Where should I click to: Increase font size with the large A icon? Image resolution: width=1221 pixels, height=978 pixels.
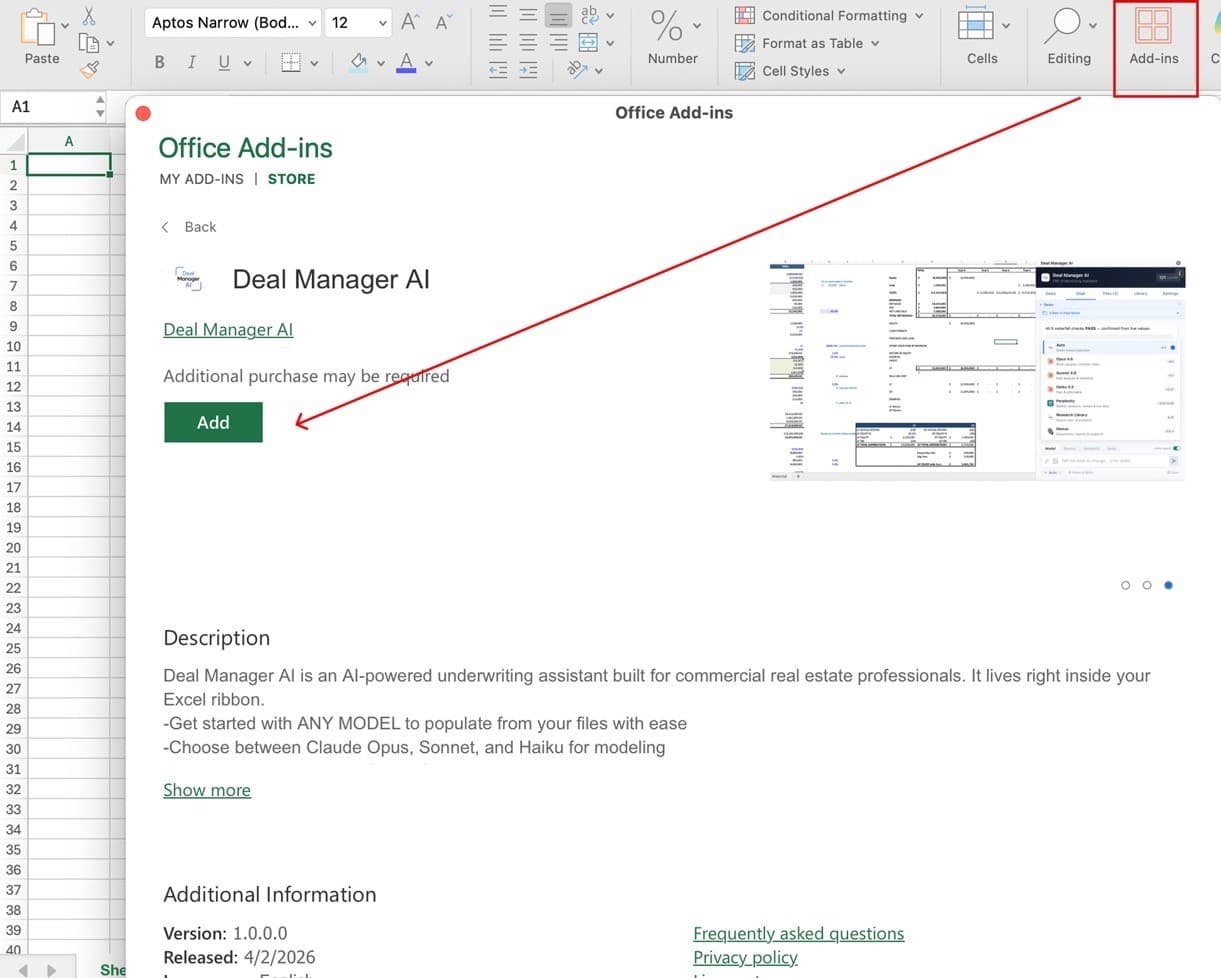click(409, 22)
